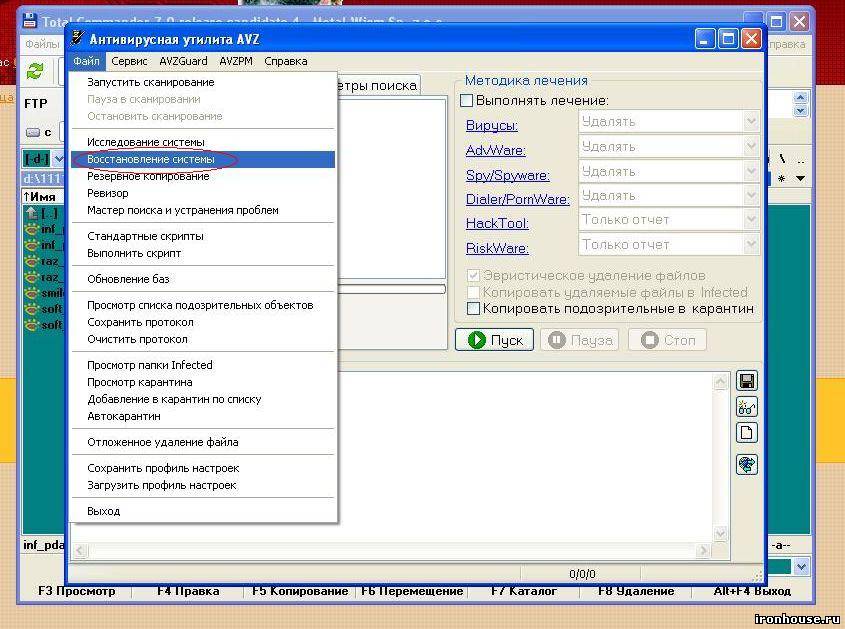Tick Копировать подозрительные в карантин checkbox
Image resolution: width=845 pixels, height=629 pixels.
click(x=473, y=309)
